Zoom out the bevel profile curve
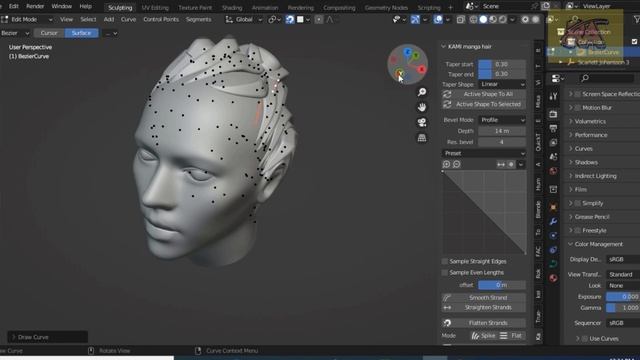This screenshot has width=640, height=360. point(456,164)
